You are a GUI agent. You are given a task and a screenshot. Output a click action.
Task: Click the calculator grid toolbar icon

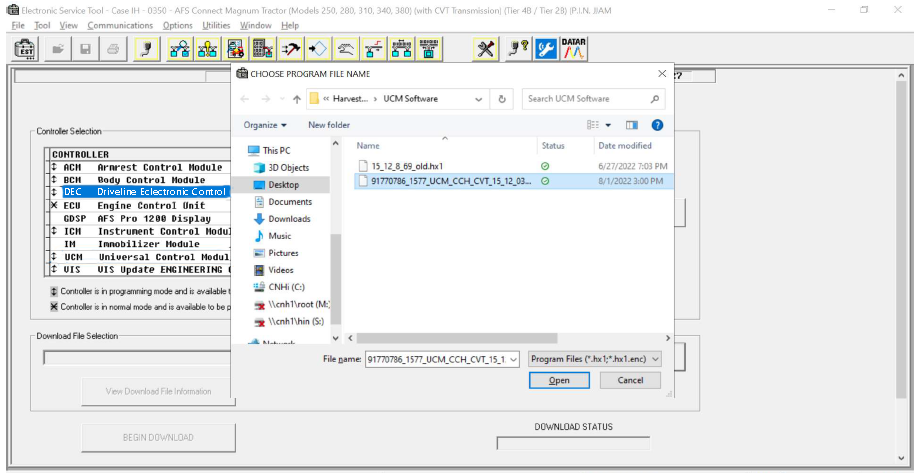pyautogui.click(x=263, y=49)
